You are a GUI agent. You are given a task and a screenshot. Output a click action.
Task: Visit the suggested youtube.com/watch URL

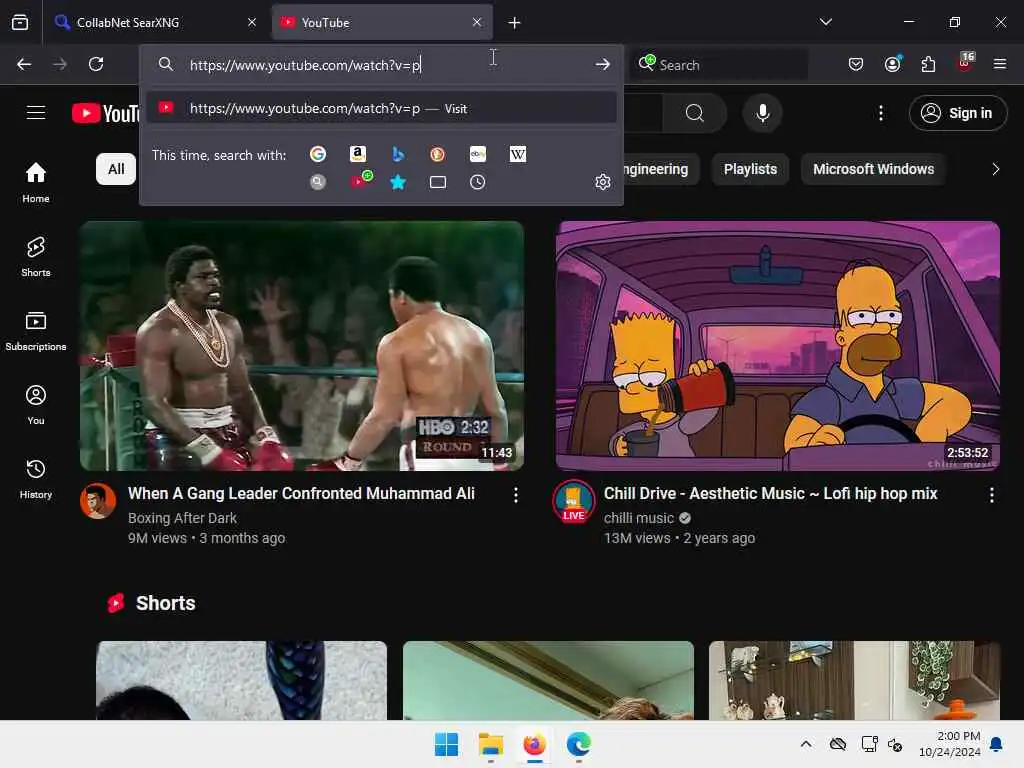pyautogui.click(x=381, y=108)
